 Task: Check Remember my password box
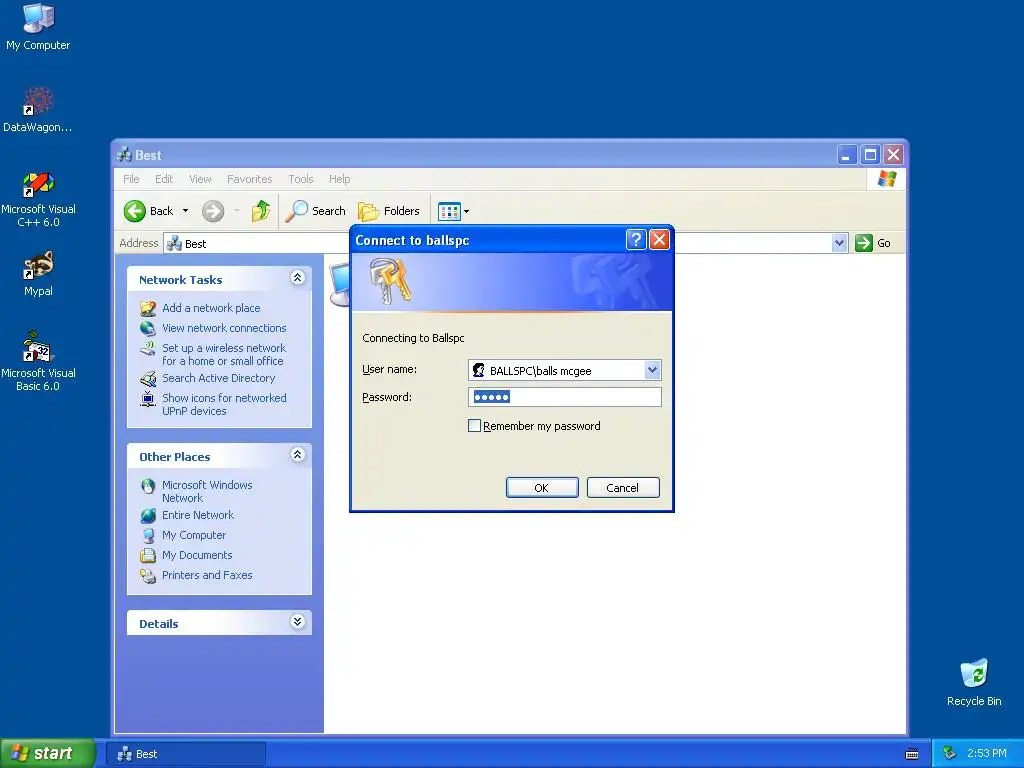pos(475,426)
